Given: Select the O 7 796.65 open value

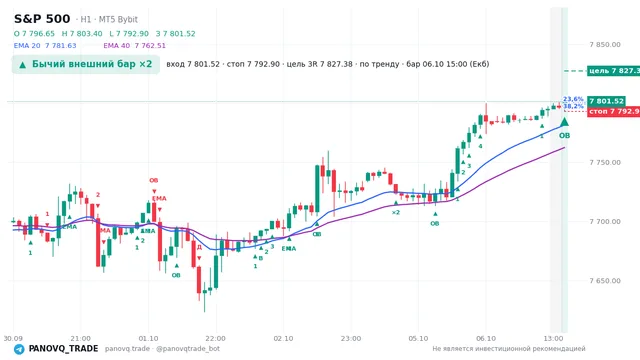Looking at the screenshot, I should 34,33.
